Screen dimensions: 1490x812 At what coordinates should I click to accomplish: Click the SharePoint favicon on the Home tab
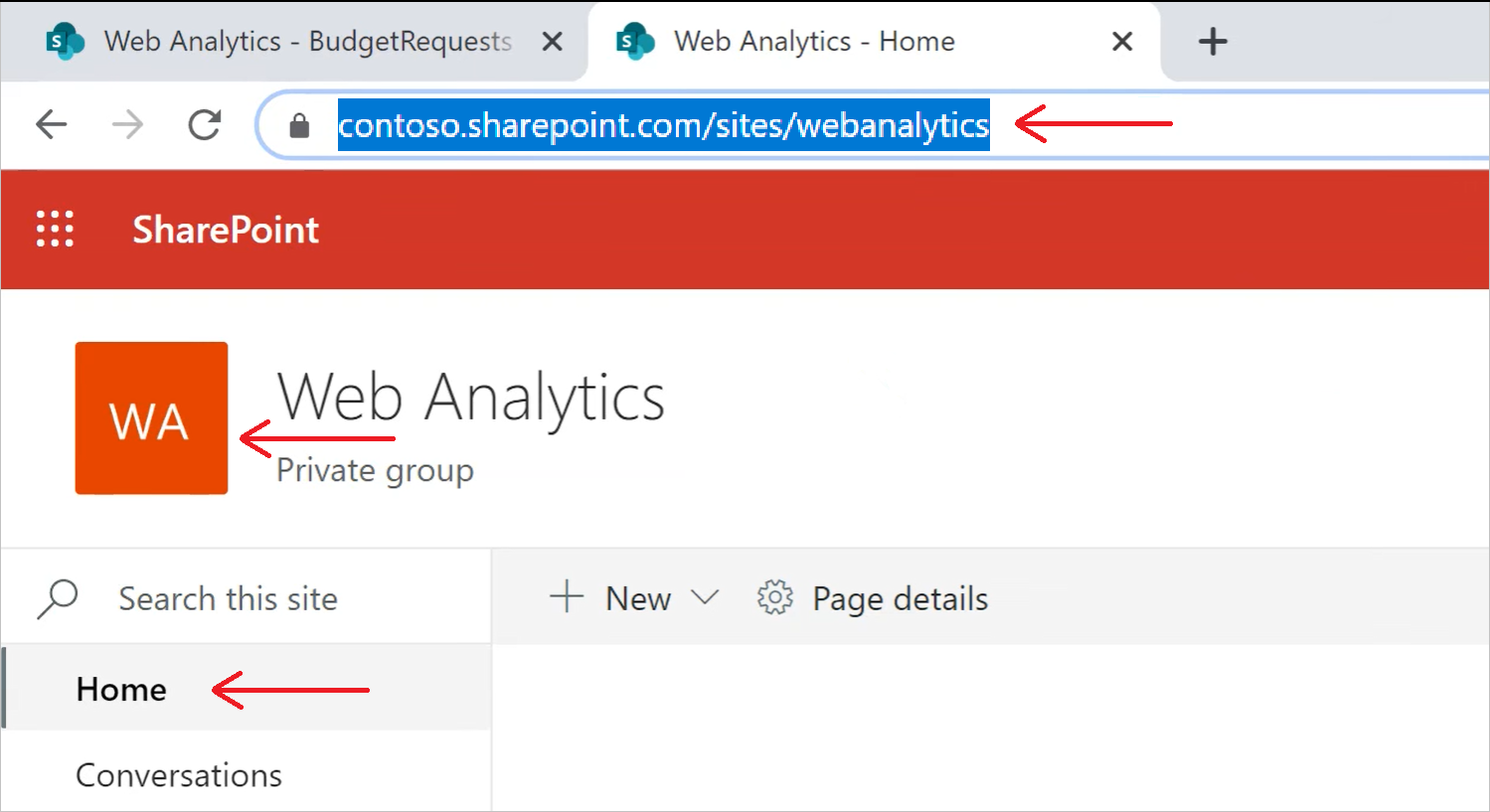coord(633,41)
